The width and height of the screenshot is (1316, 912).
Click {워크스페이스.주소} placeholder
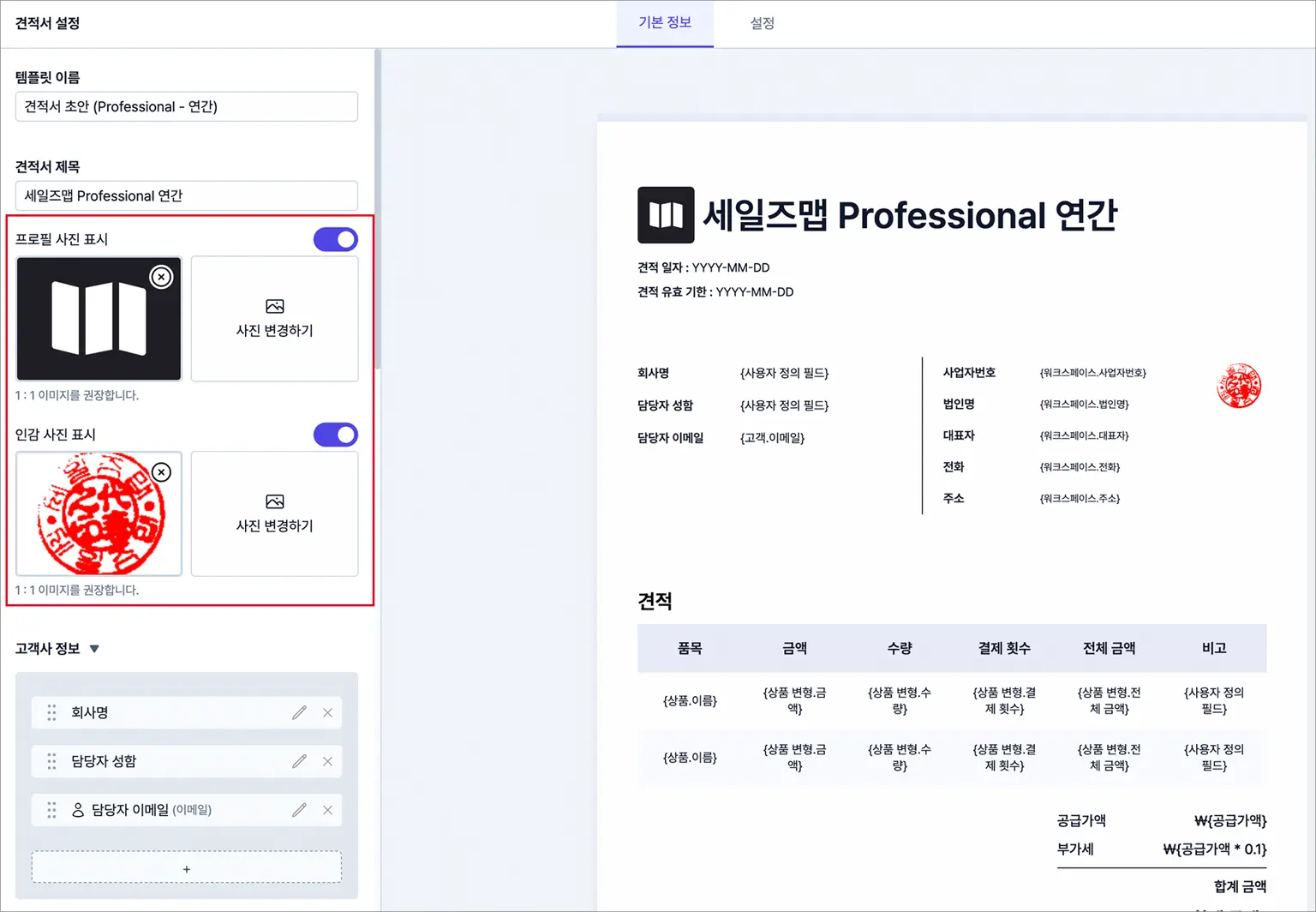point(1080,498)
